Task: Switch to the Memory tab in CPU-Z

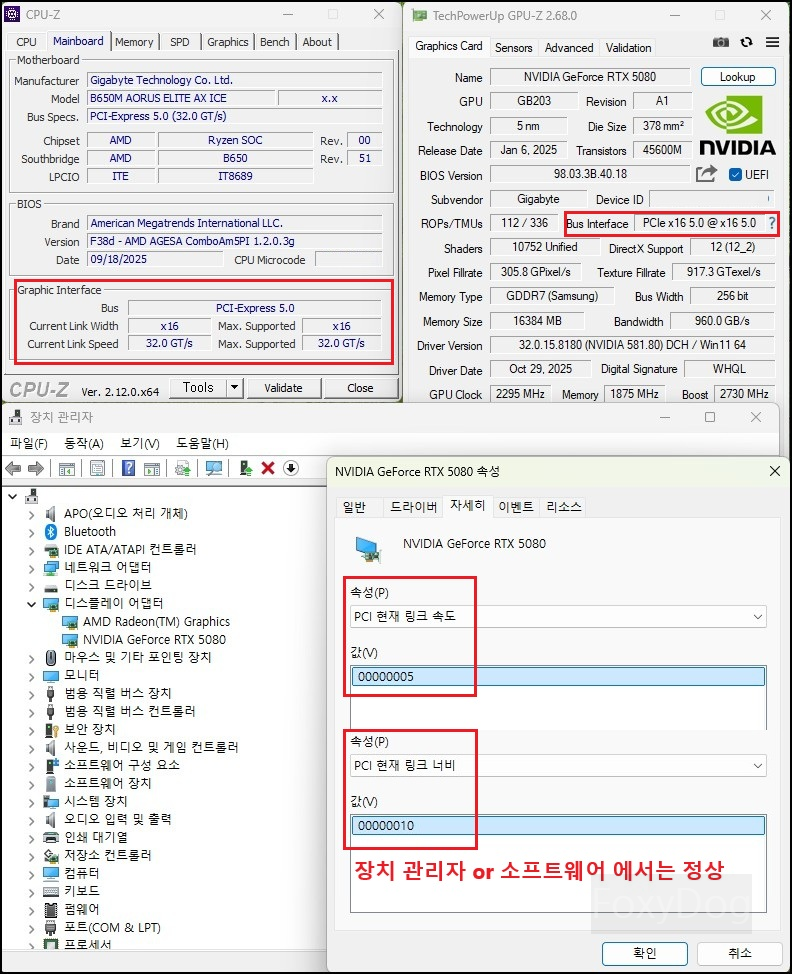Action: point(134,42)
